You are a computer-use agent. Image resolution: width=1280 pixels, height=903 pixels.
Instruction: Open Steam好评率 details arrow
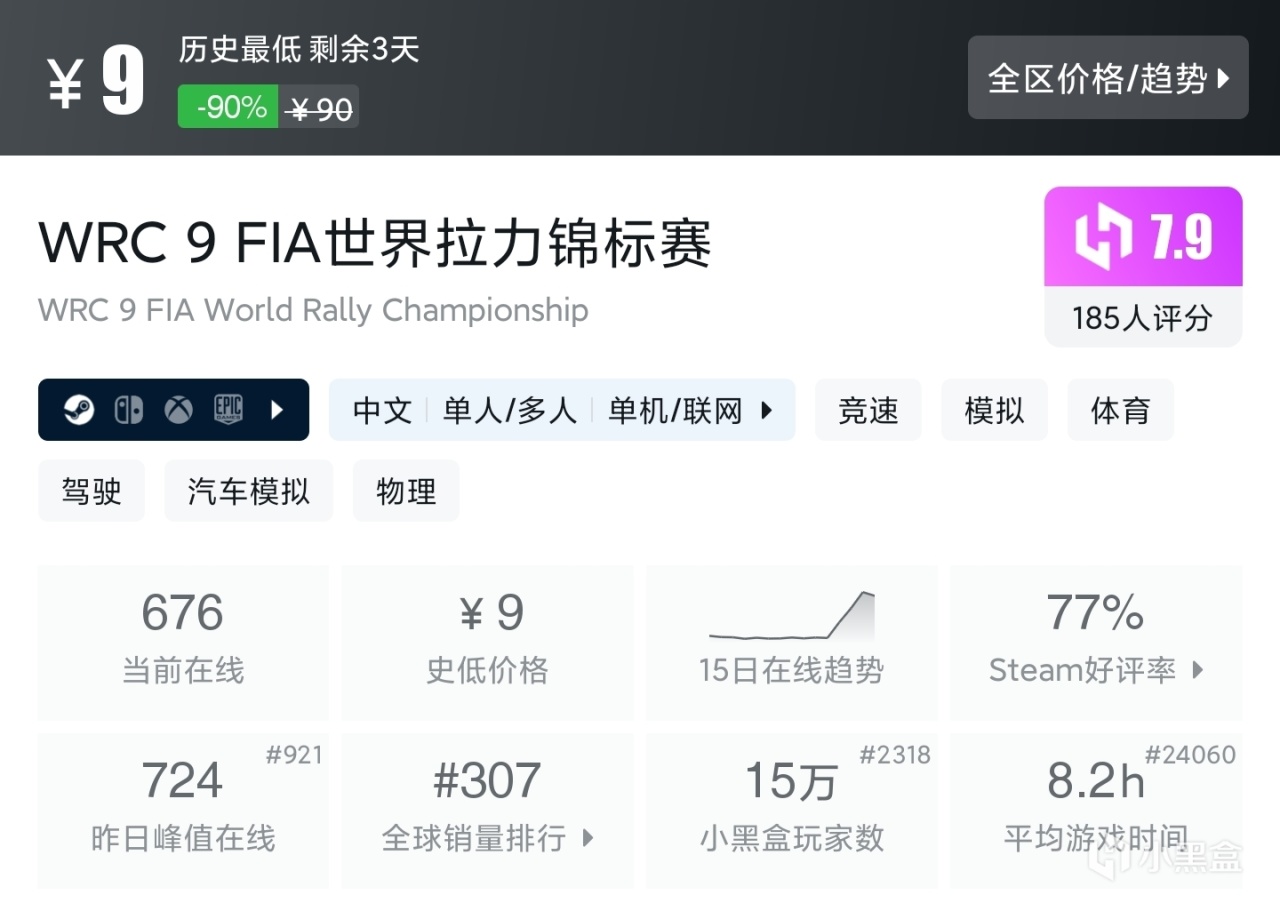1198,670
